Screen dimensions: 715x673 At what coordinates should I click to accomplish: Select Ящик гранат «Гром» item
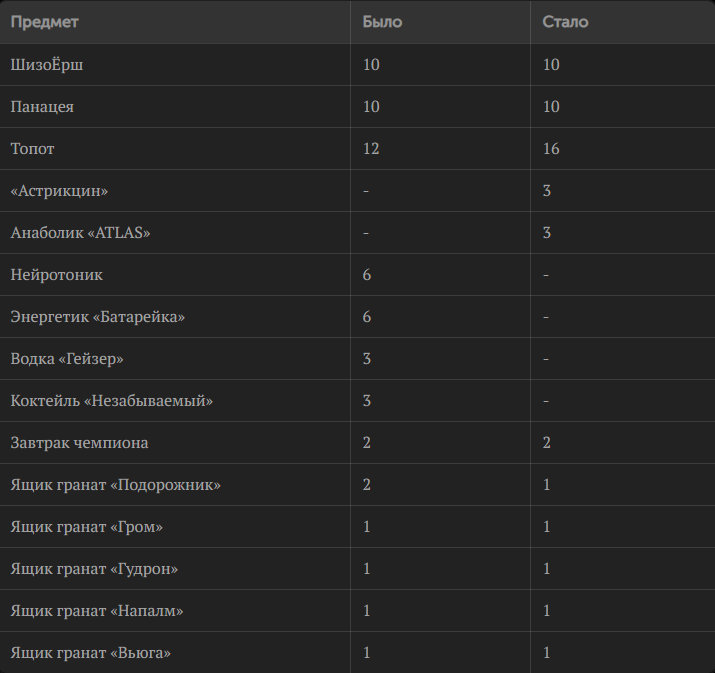tap(87, 527)
